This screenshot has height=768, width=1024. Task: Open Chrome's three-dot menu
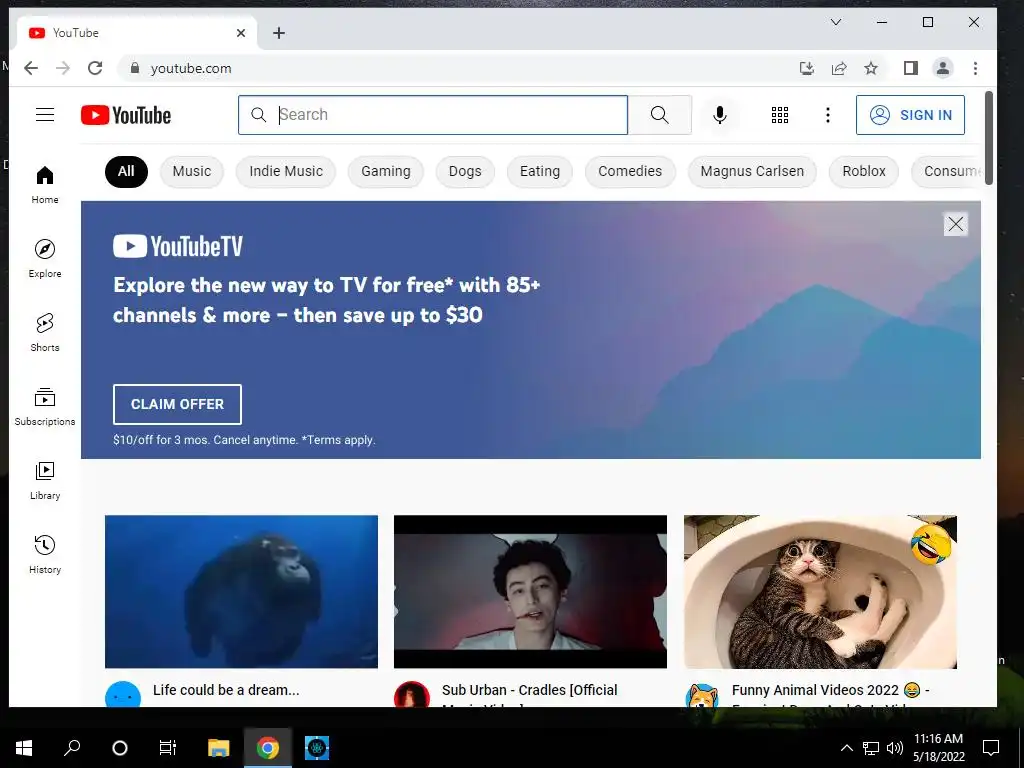click(x=975, y=68)
